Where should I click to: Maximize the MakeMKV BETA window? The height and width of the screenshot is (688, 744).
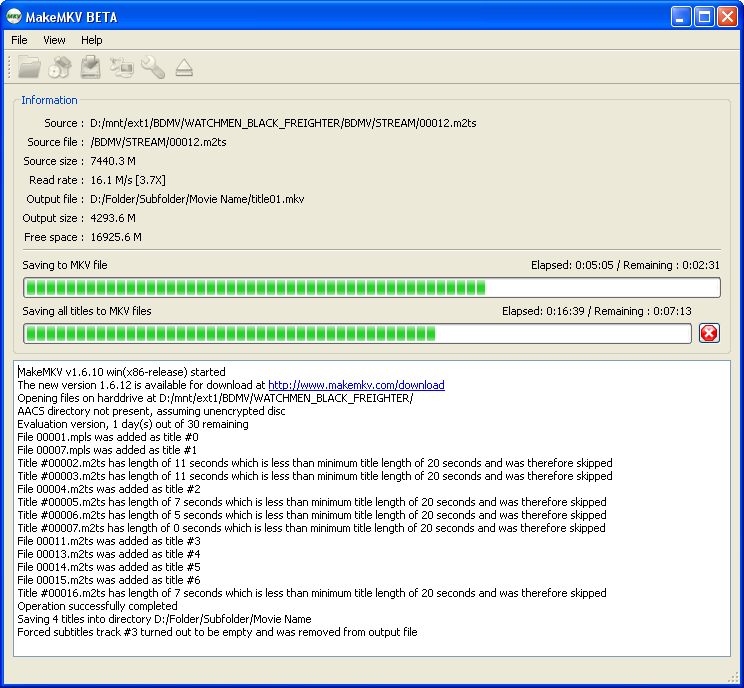704,17
